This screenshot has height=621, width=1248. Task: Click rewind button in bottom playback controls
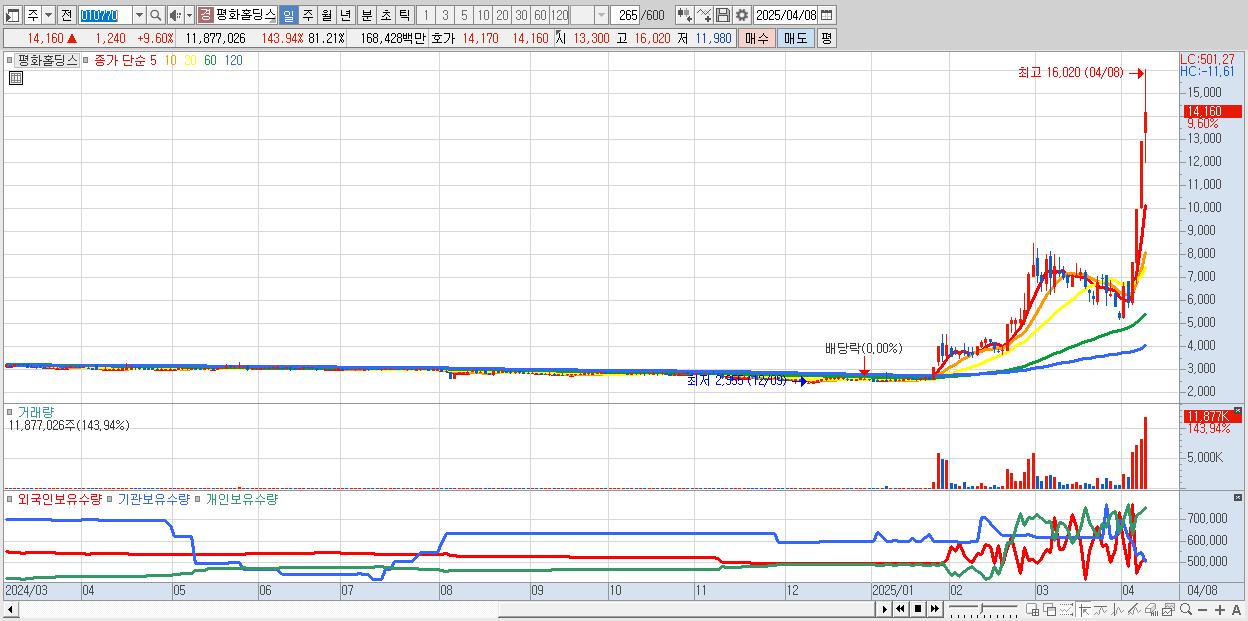click(x=901, y=609)
